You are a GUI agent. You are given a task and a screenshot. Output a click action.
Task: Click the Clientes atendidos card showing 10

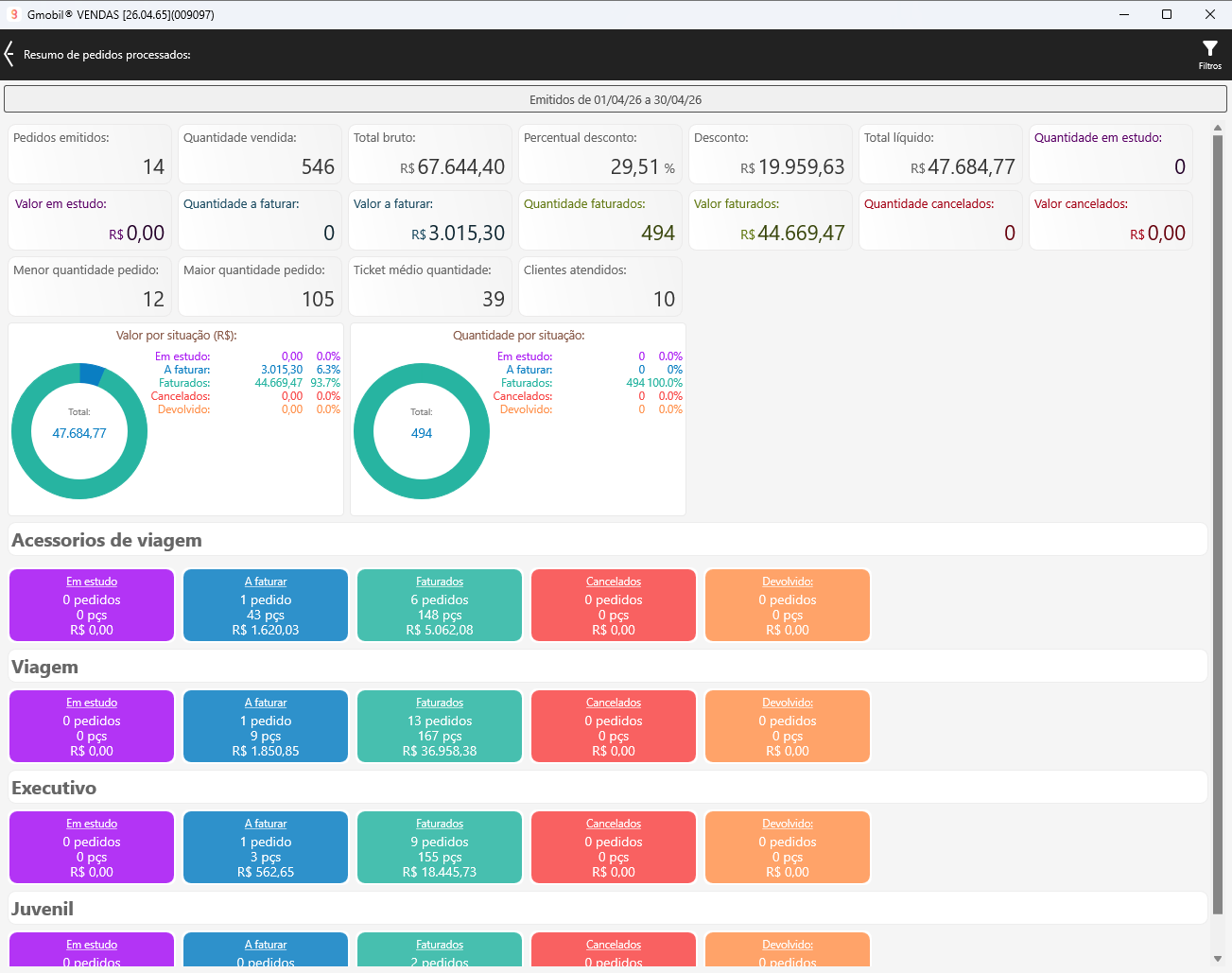point(600,287)
